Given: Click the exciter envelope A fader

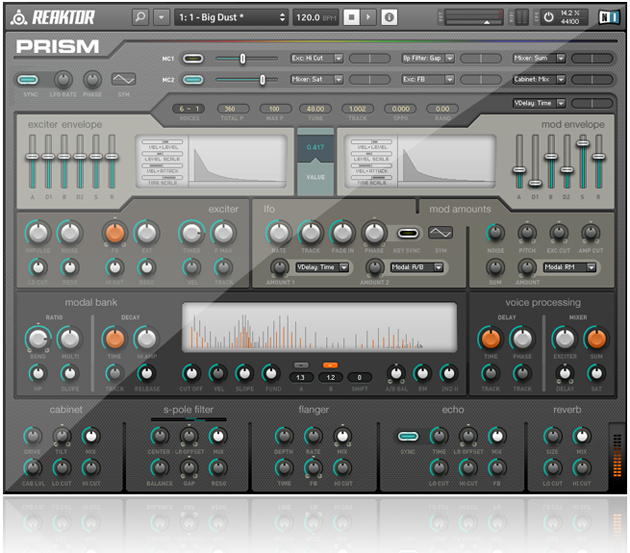Looking at the screenshot, I should point(32,156).
